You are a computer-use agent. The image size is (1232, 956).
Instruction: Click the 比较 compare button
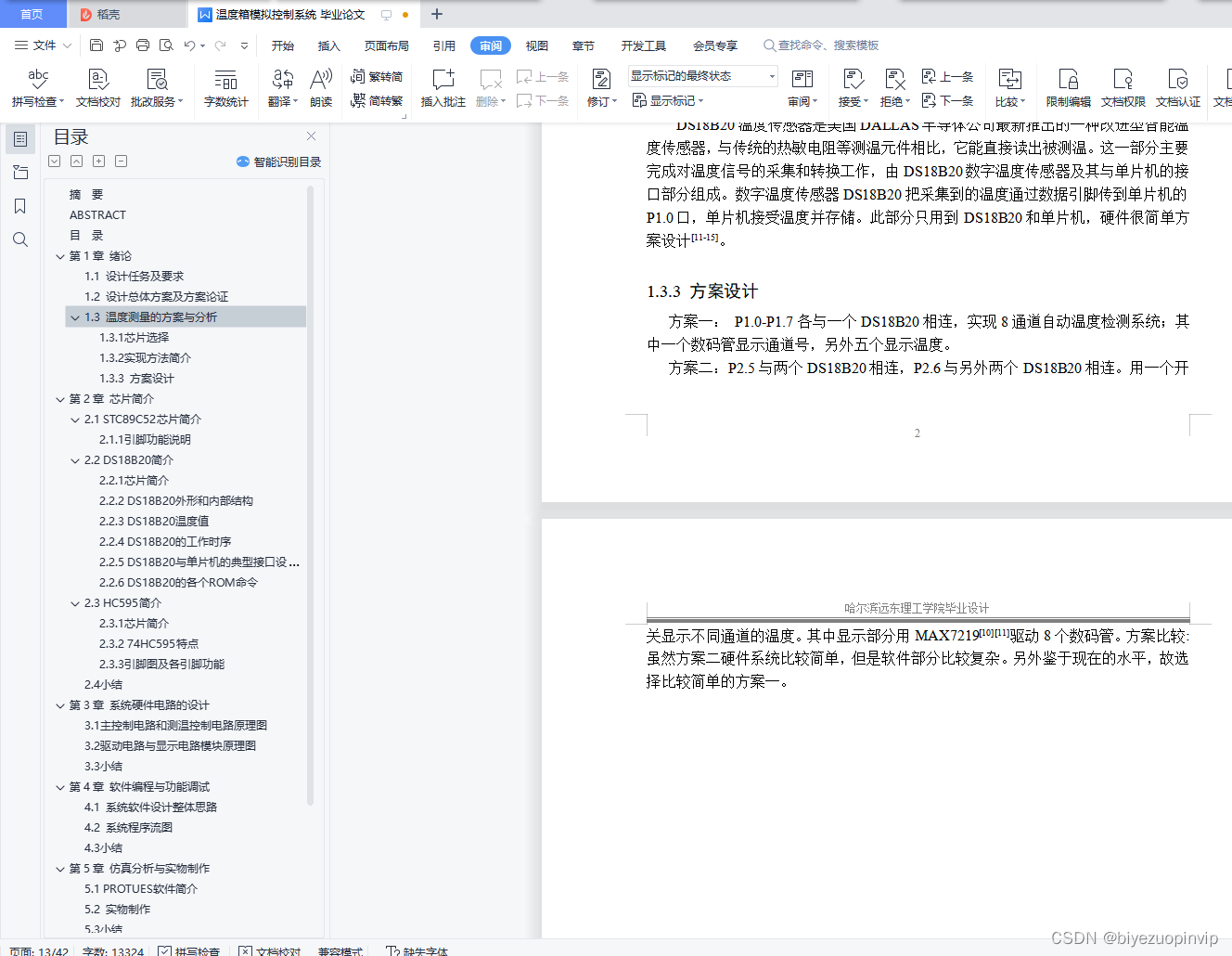(1009, 88)
